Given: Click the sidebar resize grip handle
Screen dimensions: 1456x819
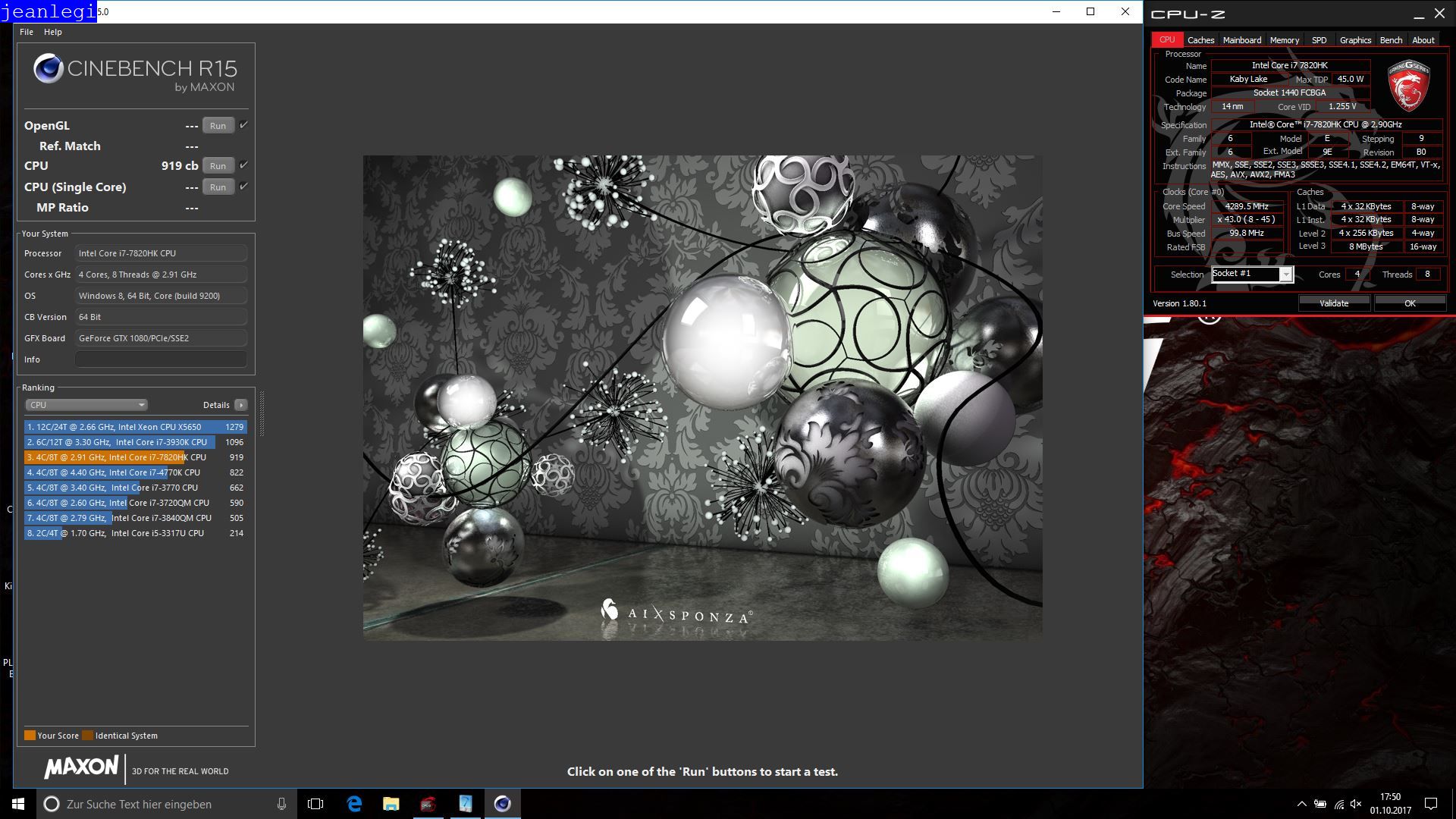Looking at the screenshot, I should point(262,413).
